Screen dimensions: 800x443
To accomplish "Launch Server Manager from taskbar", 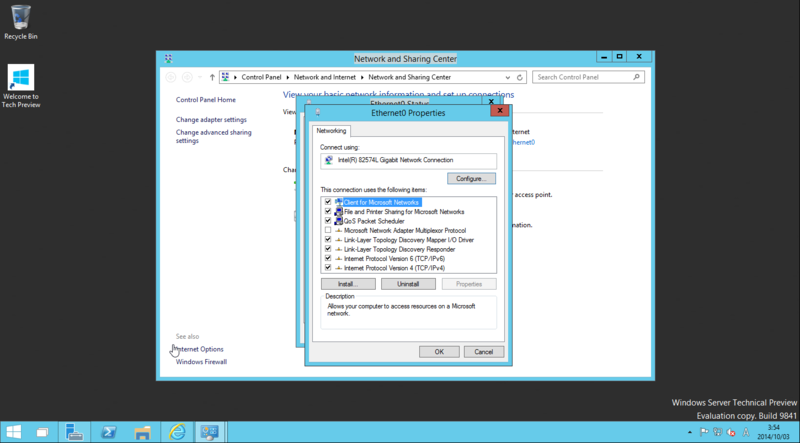I will click(x=74, y=432).
